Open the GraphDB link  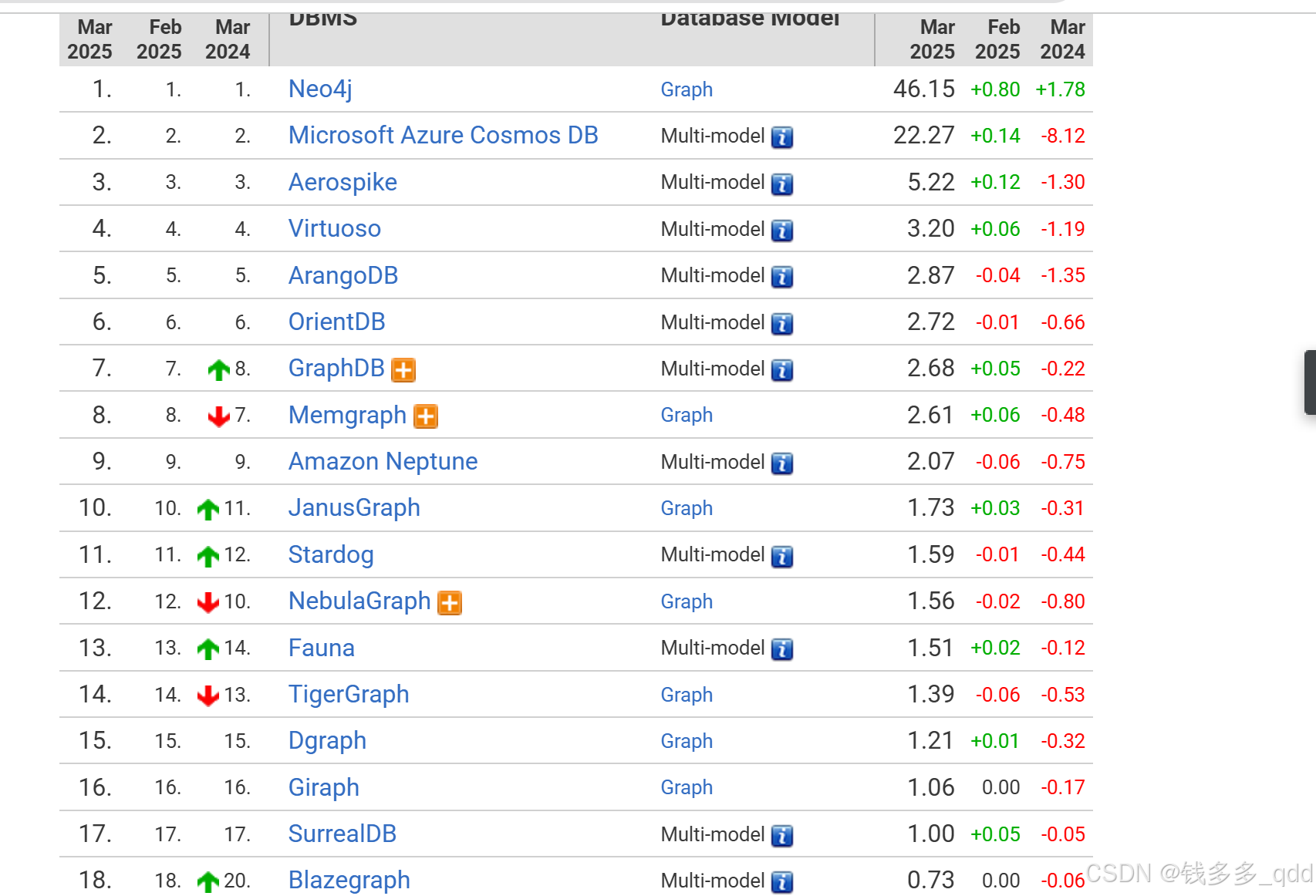(336, 369)
